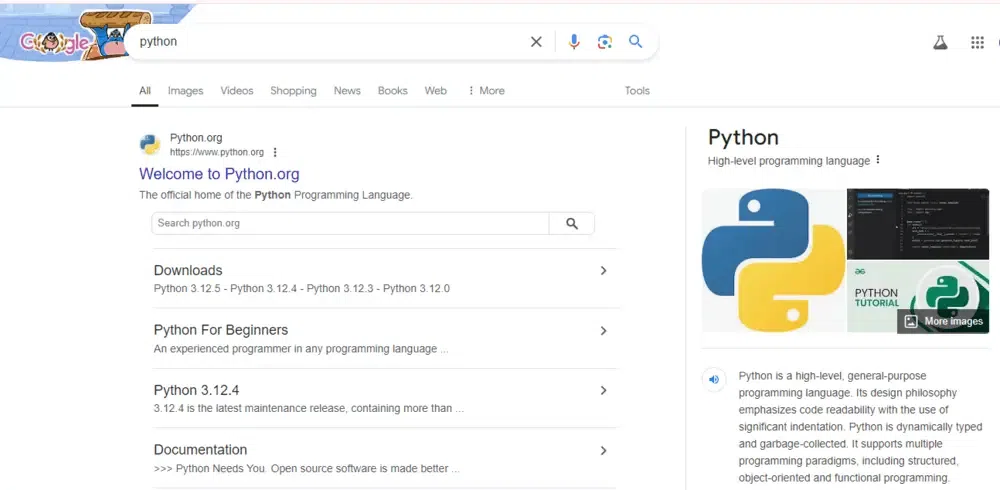Viewport: 1000px width, 490px height.
Task: Clear the search box with the X icon
Action: 536,42
